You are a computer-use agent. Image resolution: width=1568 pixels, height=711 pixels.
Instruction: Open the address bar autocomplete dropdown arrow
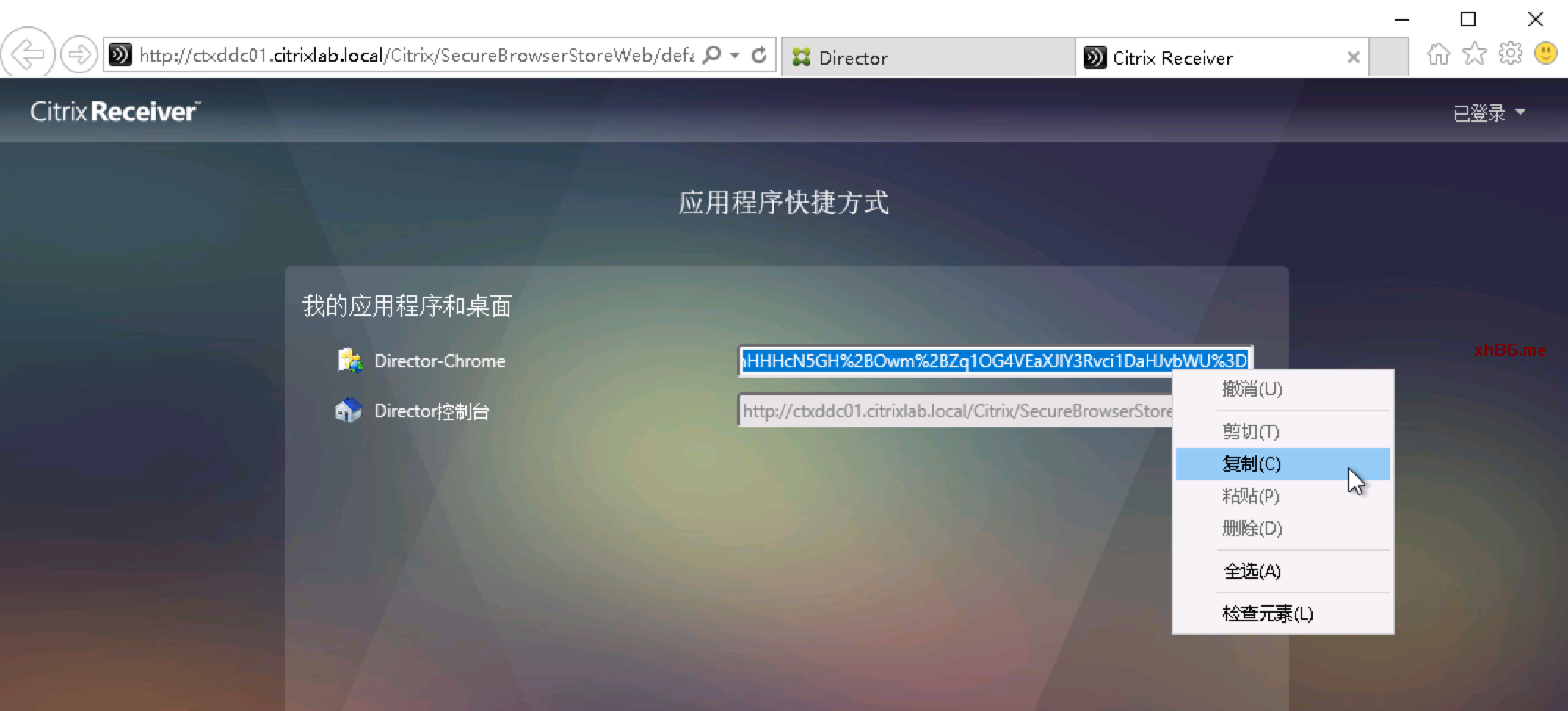pyautogui.click(x=736, y=55)
